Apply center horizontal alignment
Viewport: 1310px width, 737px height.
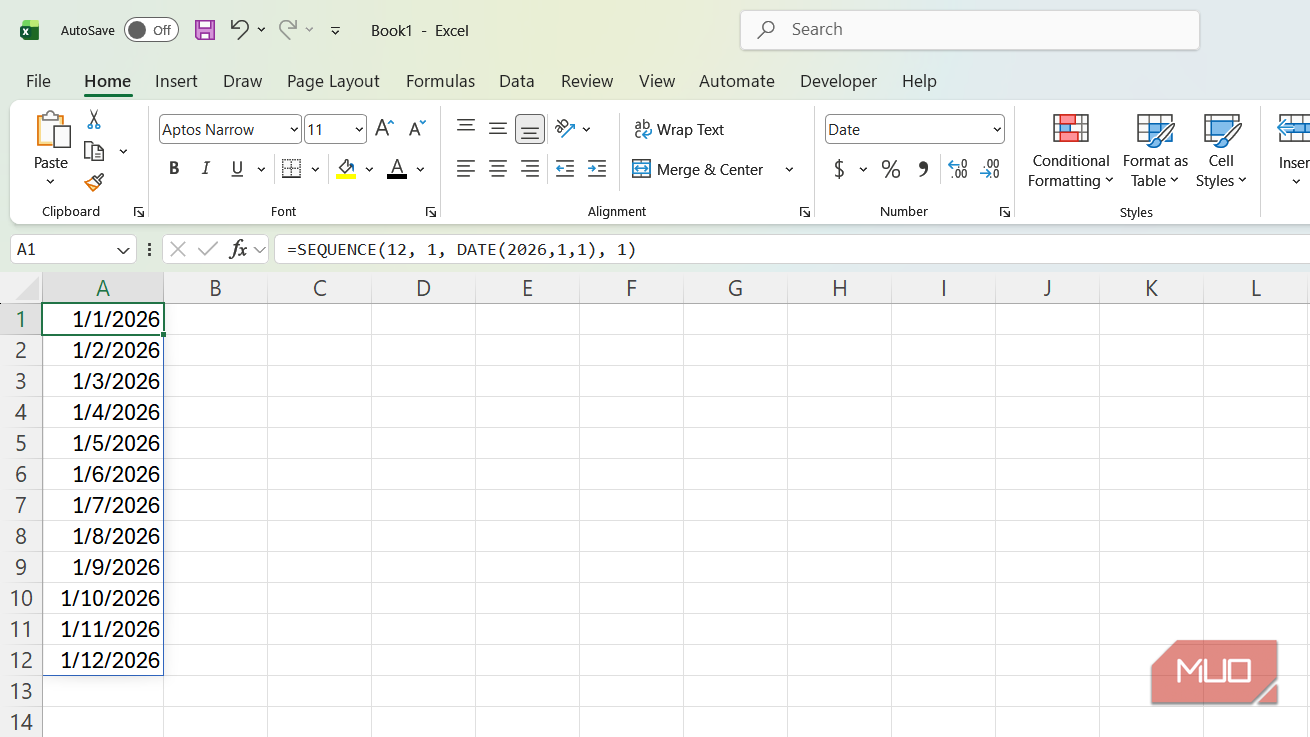[498, 169]
